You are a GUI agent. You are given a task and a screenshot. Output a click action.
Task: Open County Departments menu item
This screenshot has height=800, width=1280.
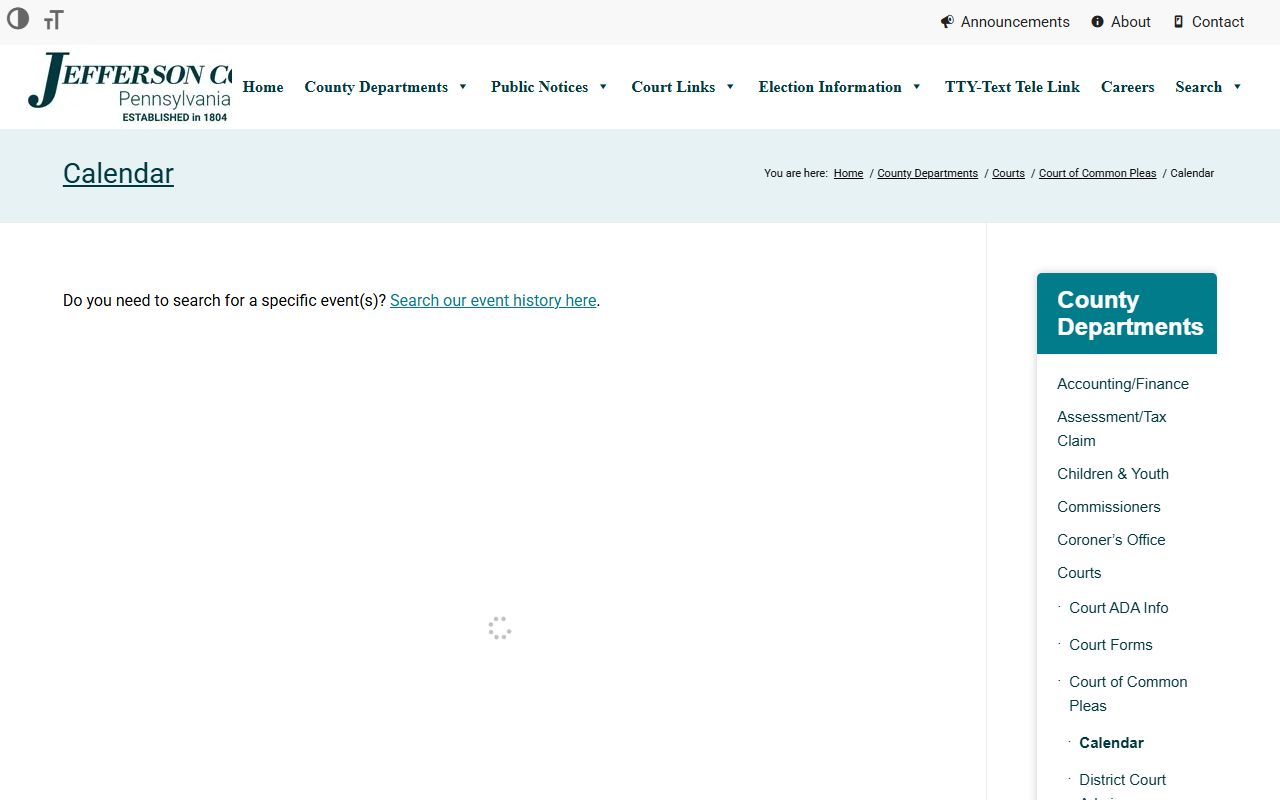tap(376, 87)
